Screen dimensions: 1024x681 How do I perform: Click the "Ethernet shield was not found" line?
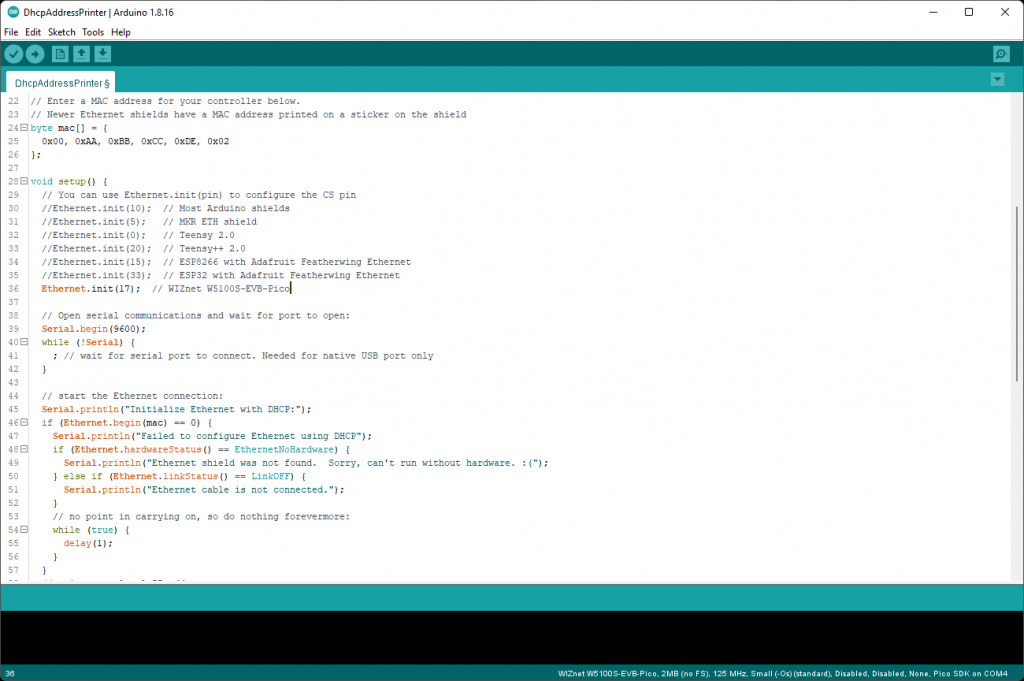coord(306,463)
